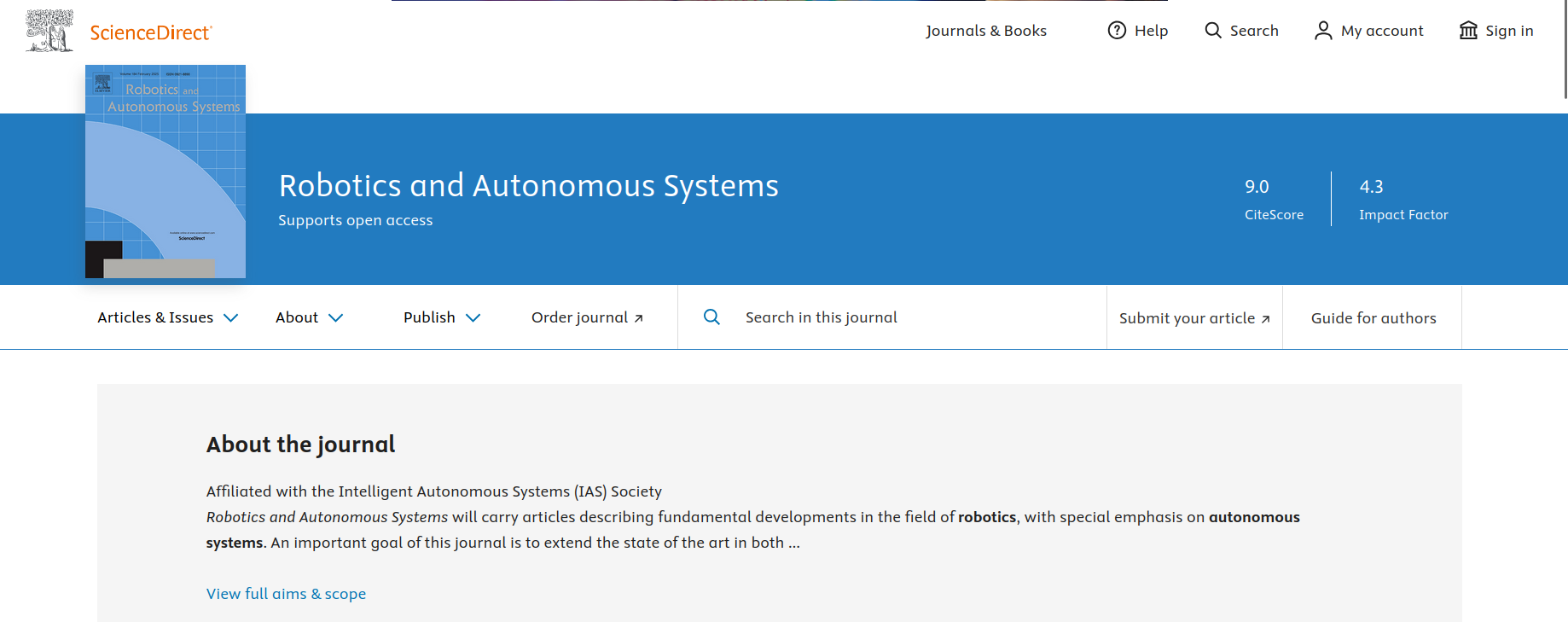This screenshot has width=1568, height=622.
Task: Open the Guide for authors page
Action: [x=1373, y=318]
